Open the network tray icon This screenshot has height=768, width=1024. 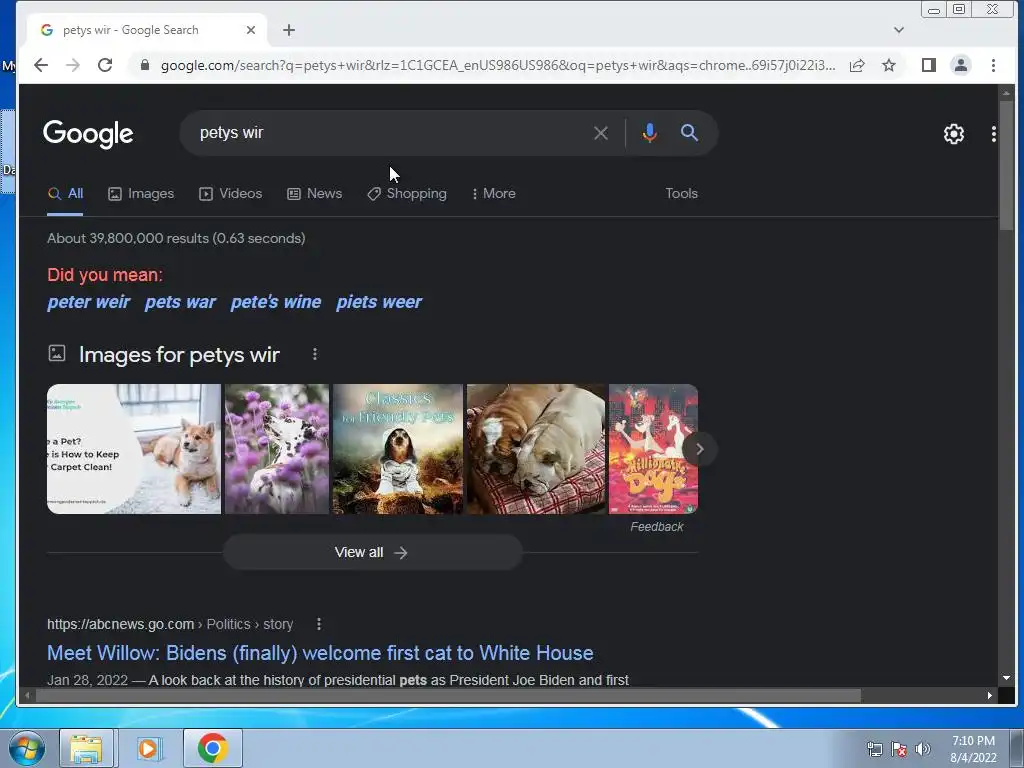[874, 749]
